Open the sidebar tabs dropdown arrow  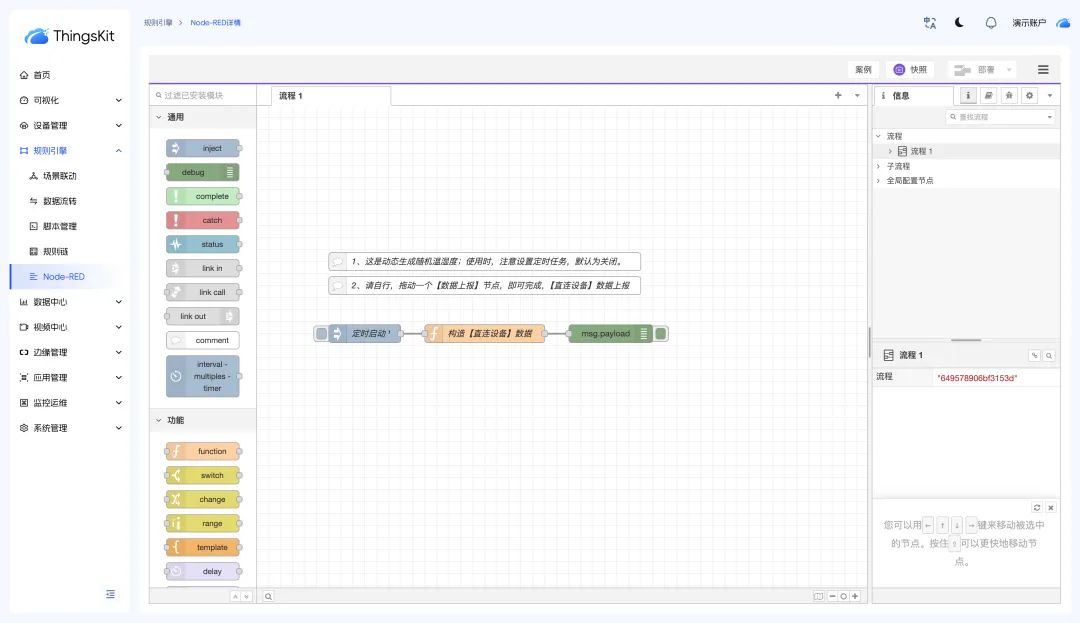(1050, 96)
